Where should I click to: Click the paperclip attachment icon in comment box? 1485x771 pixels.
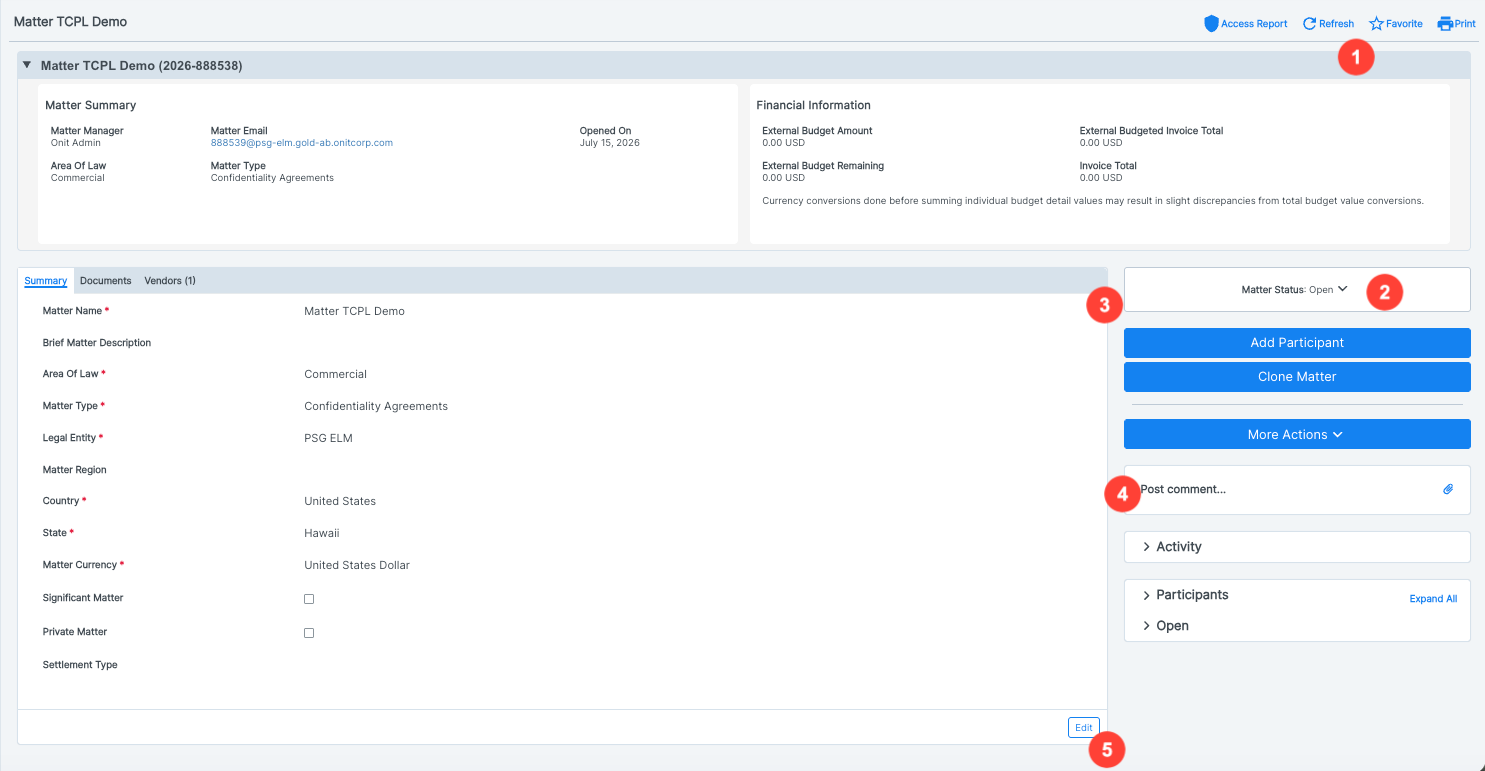1448,490
